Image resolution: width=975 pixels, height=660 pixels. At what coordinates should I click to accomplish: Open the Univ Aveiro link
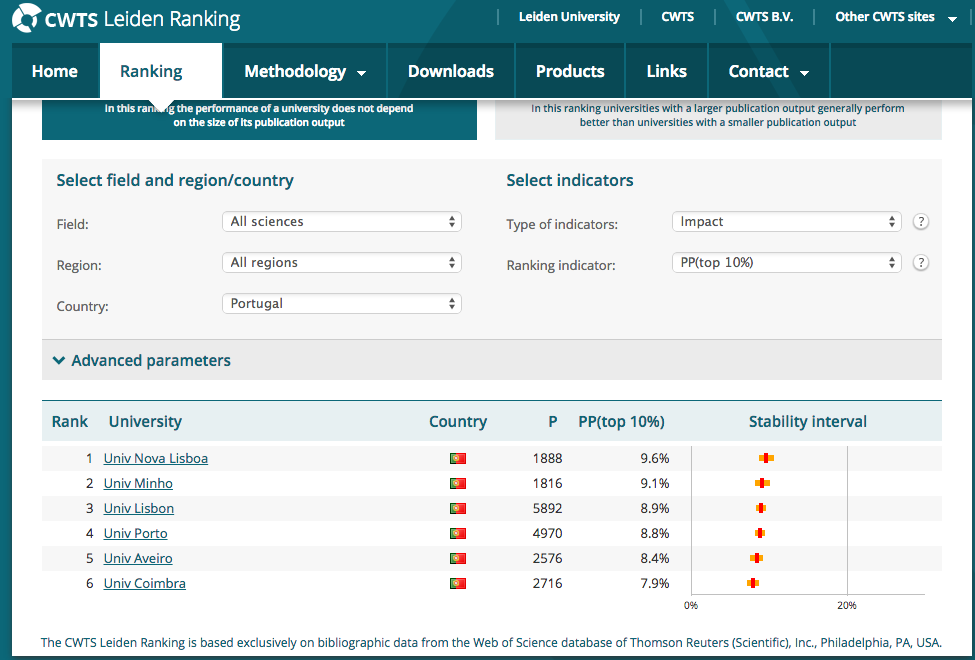(138, 559)
